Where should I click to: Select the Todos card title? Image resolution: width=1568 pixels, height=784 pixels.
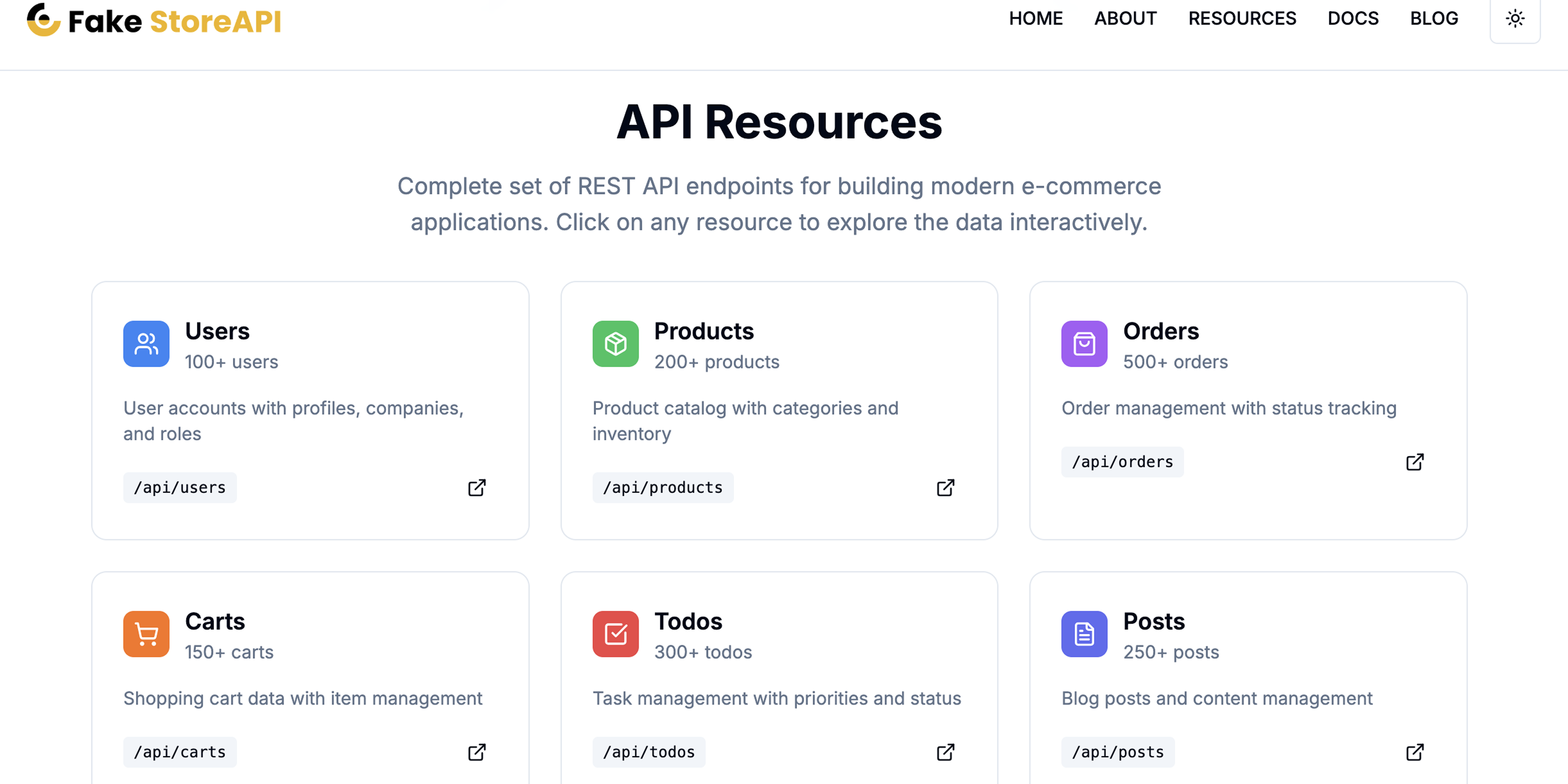click(x=688, y=621)
